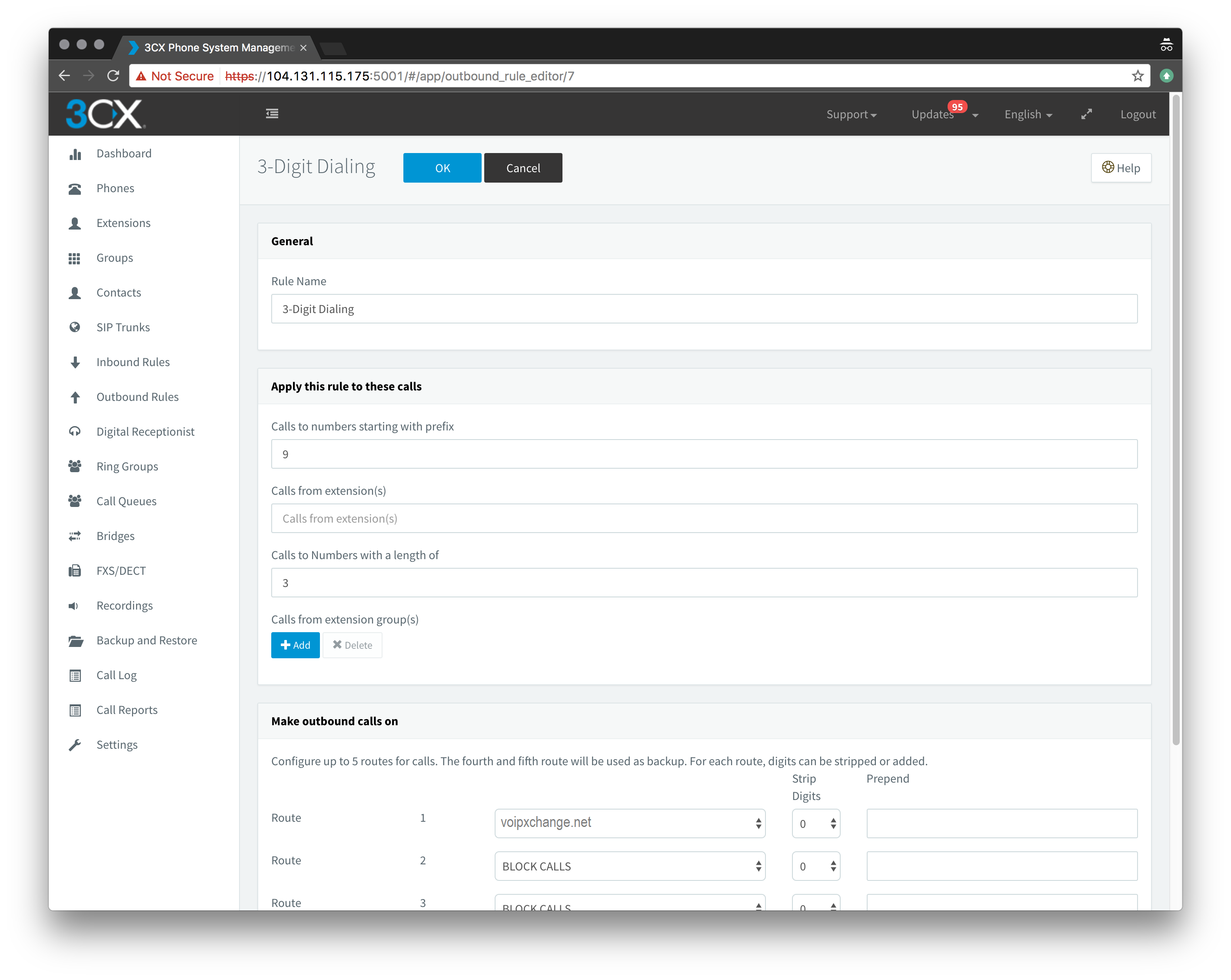Close the 3CX browser tab
Image resolution: width=1231 pixels, height=980 pixels.
pyautogui.click(x=303, y=47)
